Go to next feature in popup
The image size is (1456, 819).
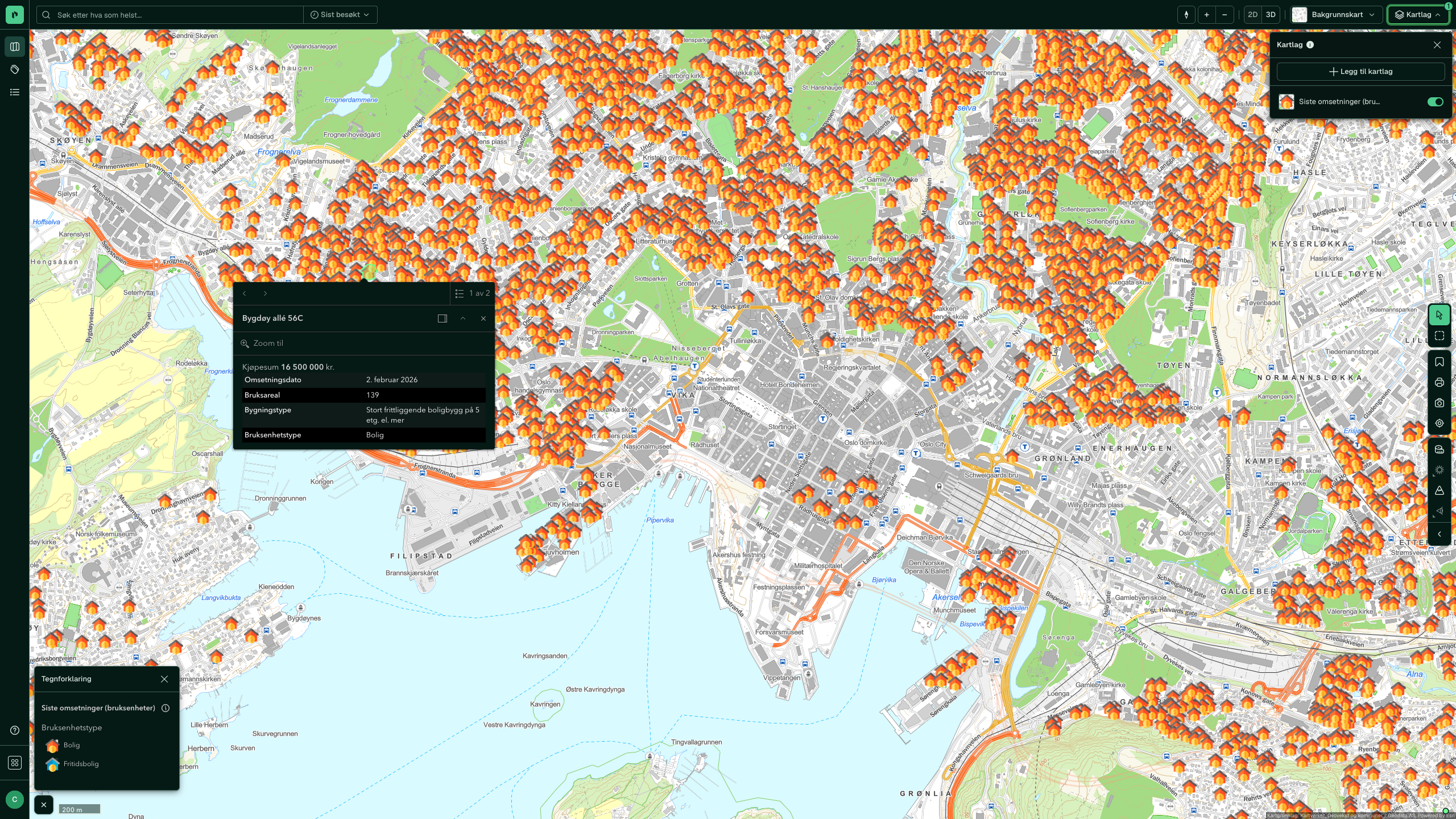(x=265, y=293)
